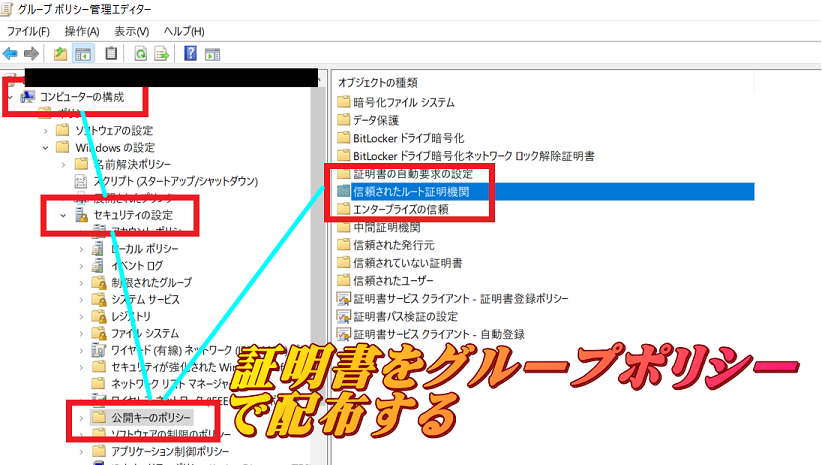The width and height of the screenshot is (822, 465).
Task: Expand the アプリケーション制御ポリシー node
Action: click(81, 451)
